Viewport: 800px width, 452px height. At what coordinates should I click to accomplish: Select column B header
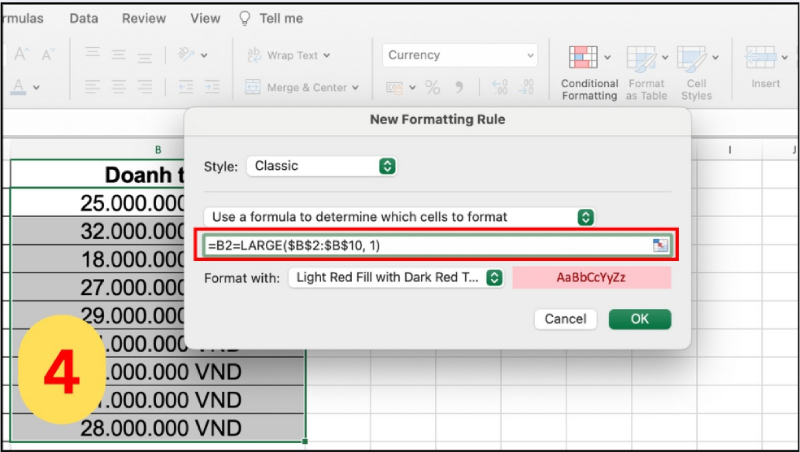(x=158, y=149)
